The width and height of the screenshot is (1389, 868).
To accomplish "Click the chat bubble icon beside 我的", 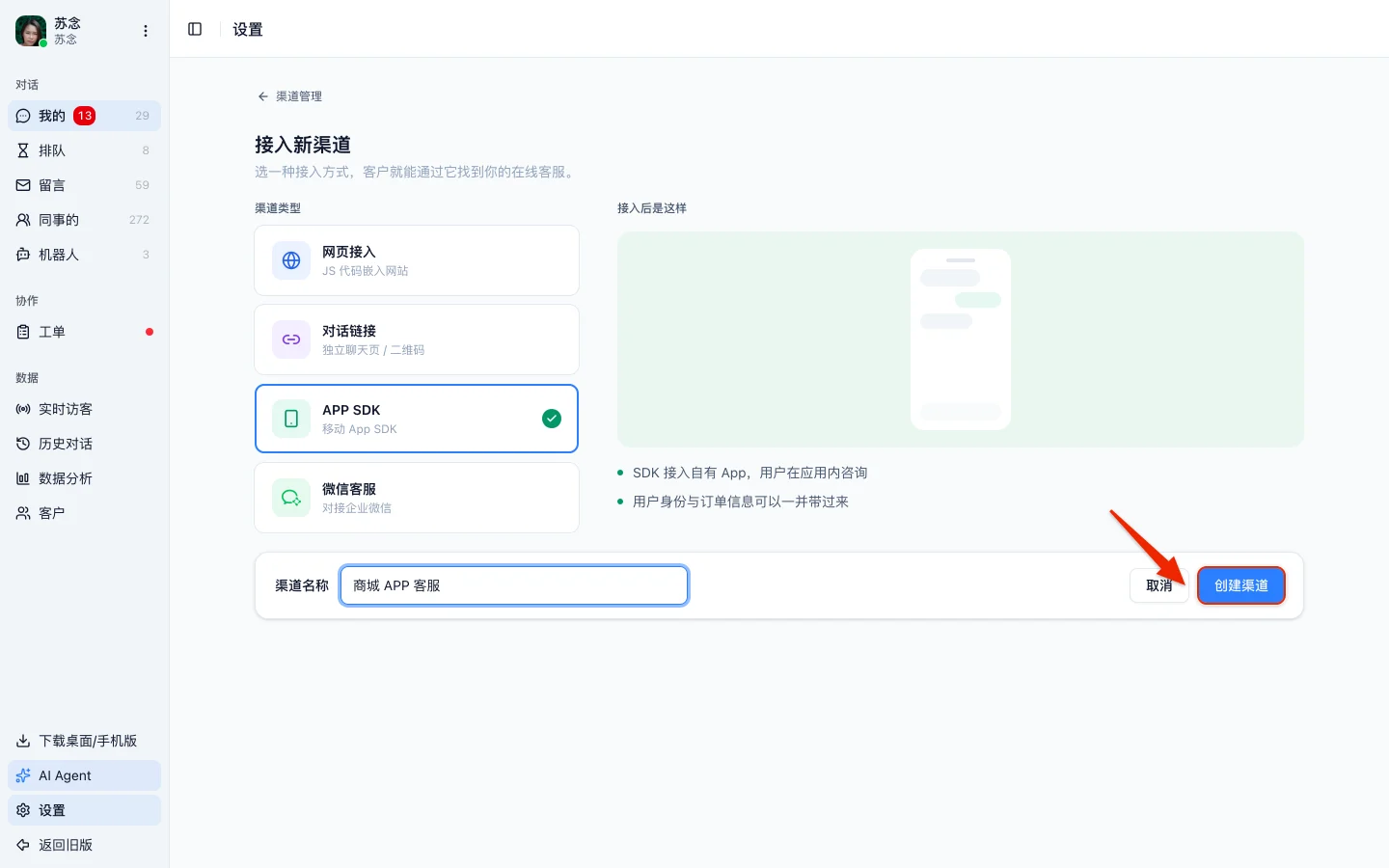I will [x=23, y=116].
